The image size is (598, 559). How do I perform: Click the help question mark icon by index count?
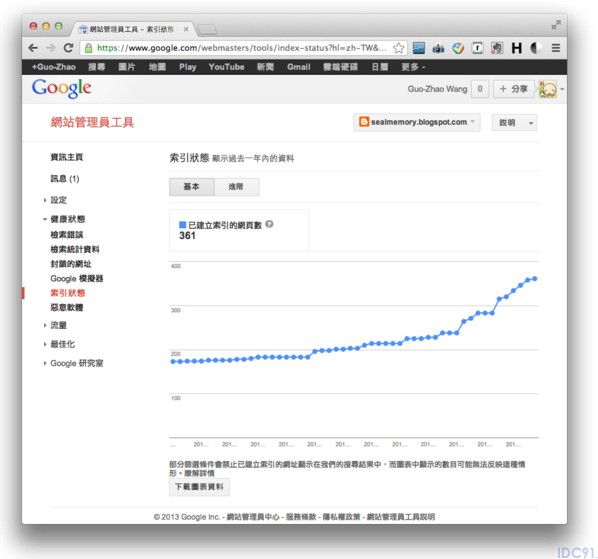[x=269, y=224]
